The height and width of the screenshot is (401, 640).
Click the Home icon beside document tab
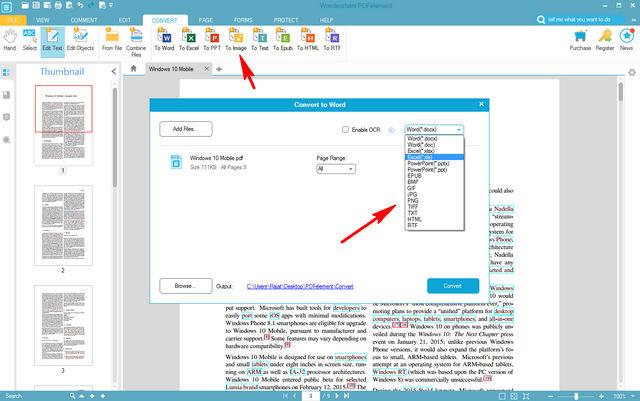coord(133,69)
